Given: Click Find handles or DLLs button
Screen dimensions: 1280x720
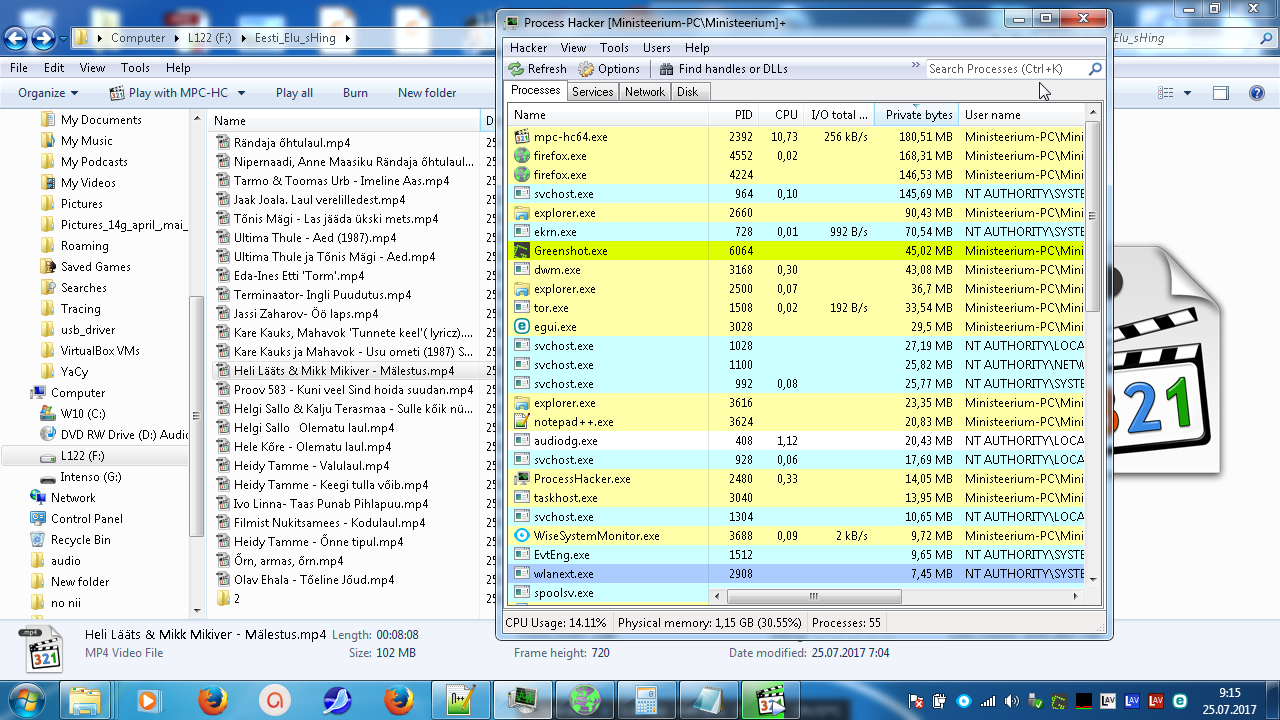Looking at the screenshot, I should click(x=723, y=69).
